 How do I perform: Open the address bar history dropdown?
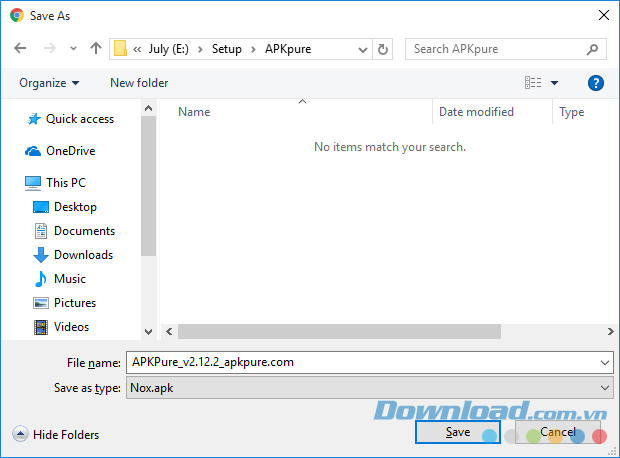pos(363,49)
